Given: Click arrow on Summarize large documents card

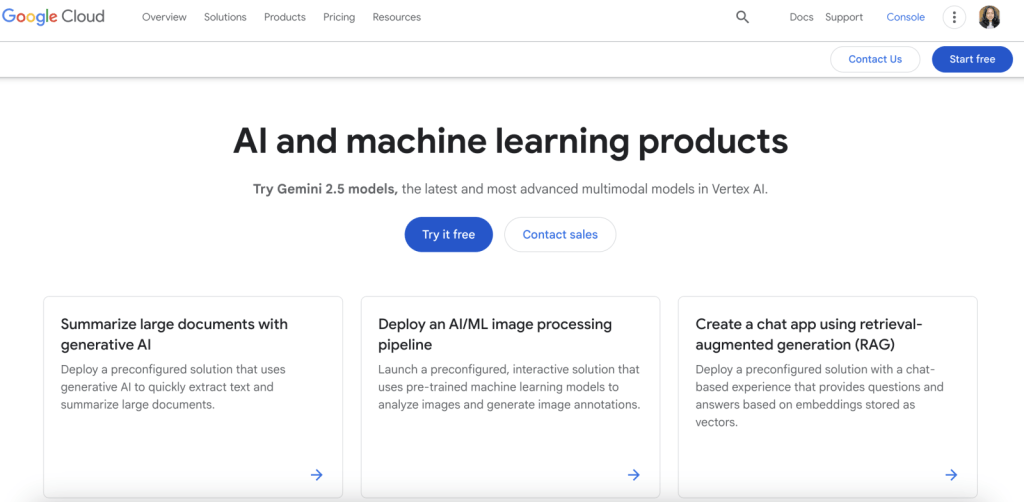Looking at the screenshot, I should click(316, 475).
